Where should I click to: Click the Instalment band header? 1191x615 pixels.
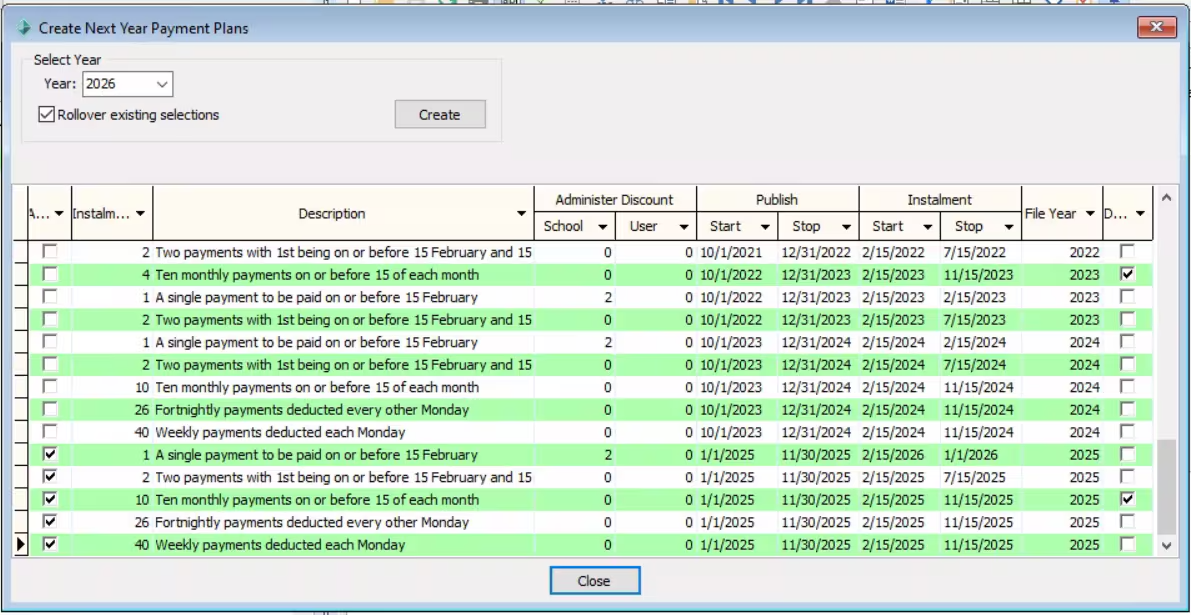(940, 200)
